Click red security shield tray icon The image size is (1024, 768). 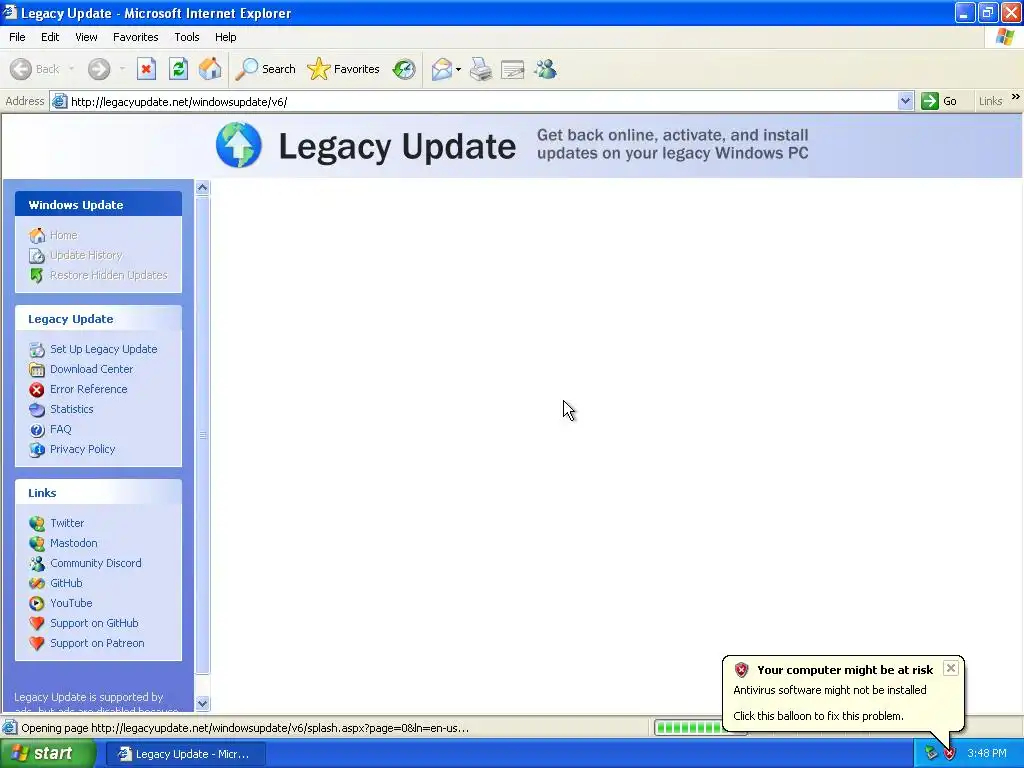point(949,754)
